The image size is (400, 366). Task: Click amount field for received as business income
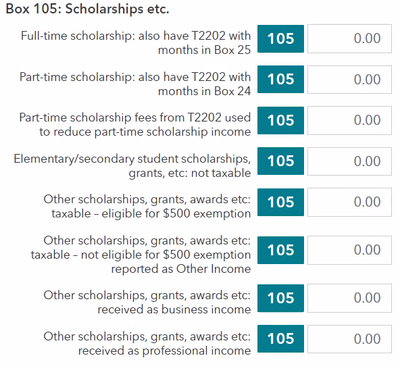pos(349,298)
